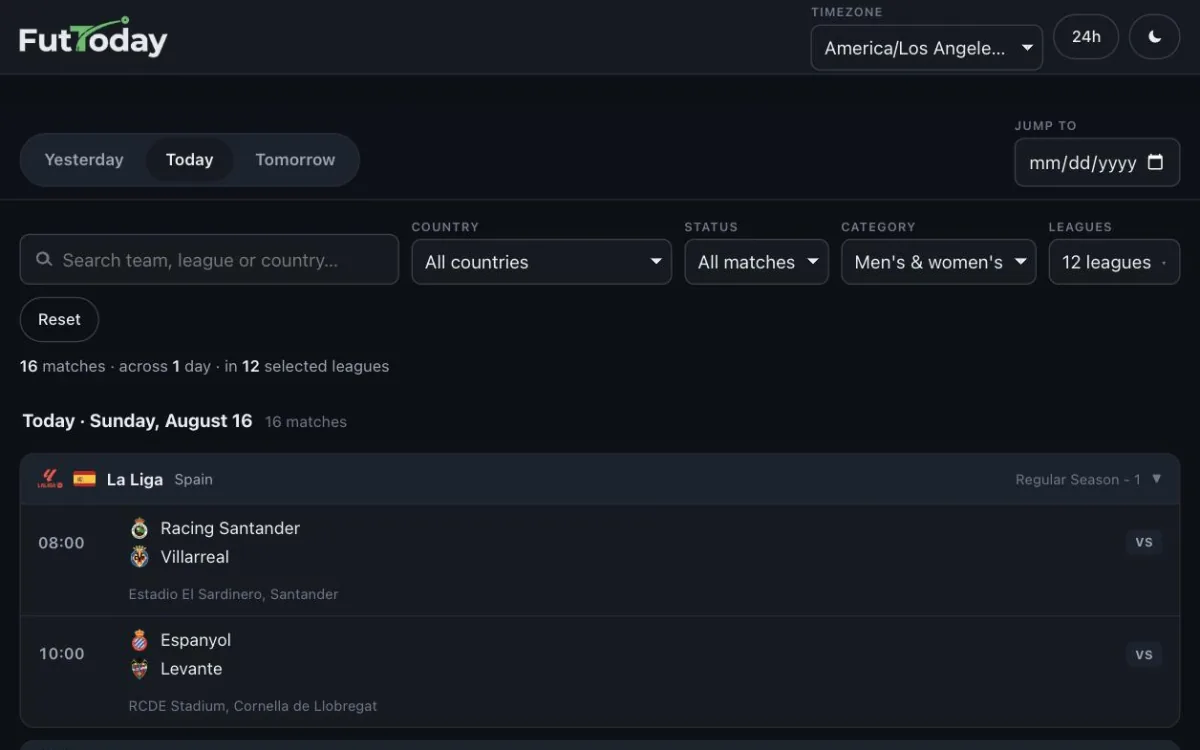This screenshot has height=750, width=1200.
Task: Switch to the Tomorrow tab
Action: tap(295, 160)
